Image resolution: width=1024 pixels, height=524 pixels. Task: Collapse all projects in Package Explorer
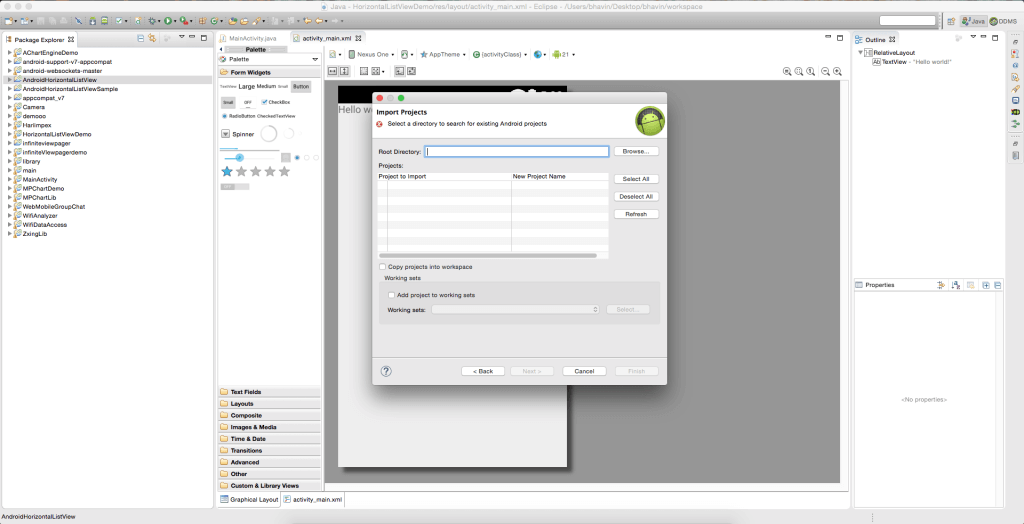click(140, 38)
